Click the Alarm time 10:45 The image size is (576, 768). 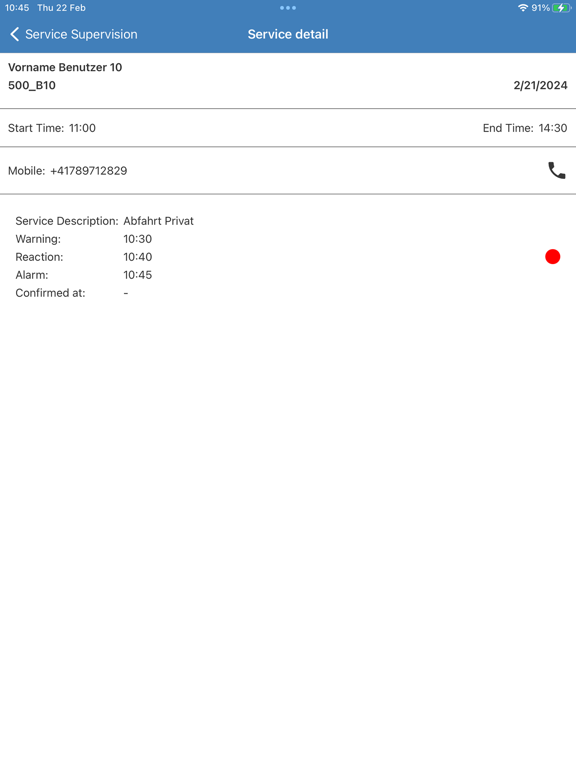pos(138,275)
